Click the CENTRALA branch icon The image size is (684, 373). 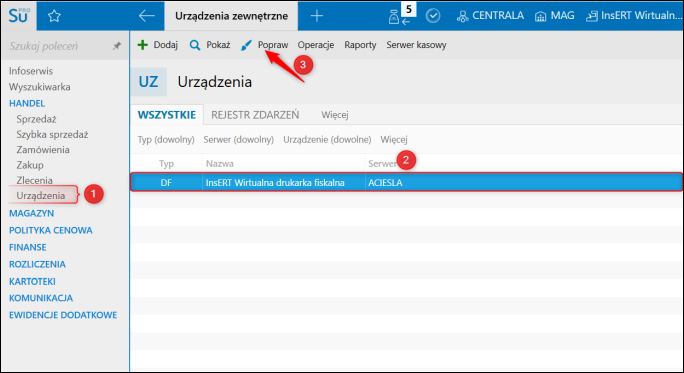click(462, 17)
